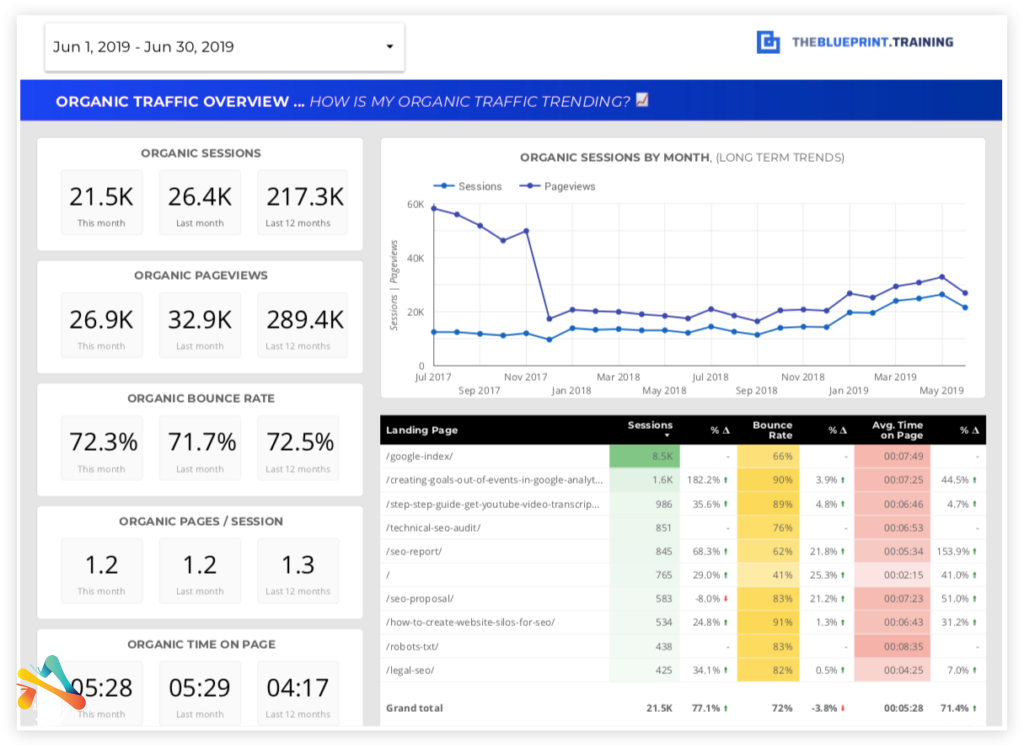Image resolution: width=1024 pixels, height=749 pixels.
Task: Click the green up arrow beside 77.1% total
Action: tap(725, 708)
